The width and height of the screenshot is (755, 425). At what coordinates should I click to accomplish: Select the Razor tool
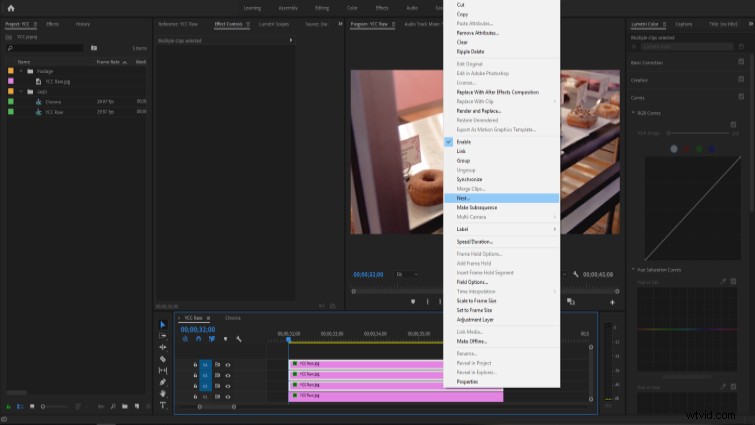[163, 359]
